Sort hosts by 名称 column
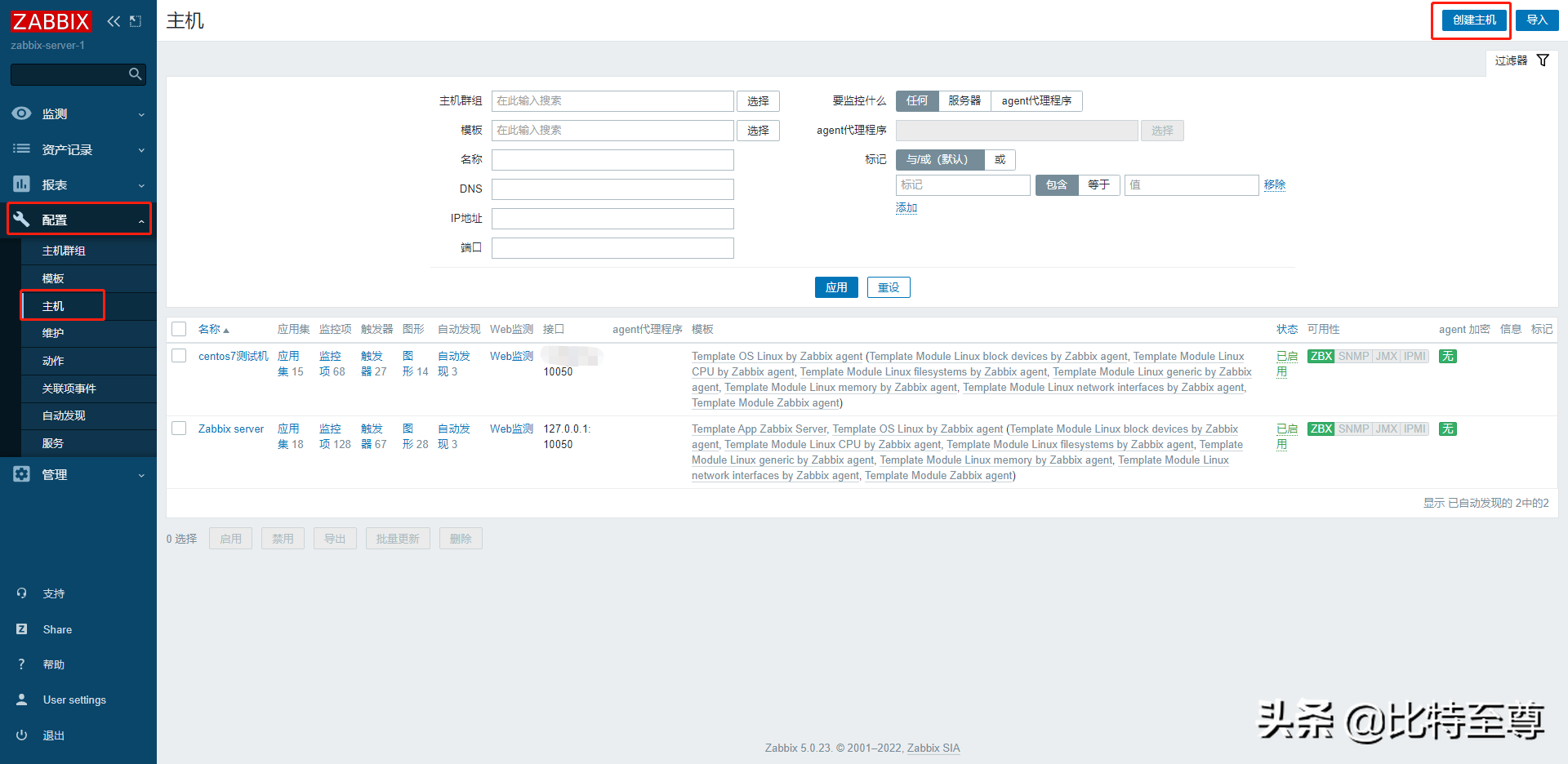 coord(213,329)
